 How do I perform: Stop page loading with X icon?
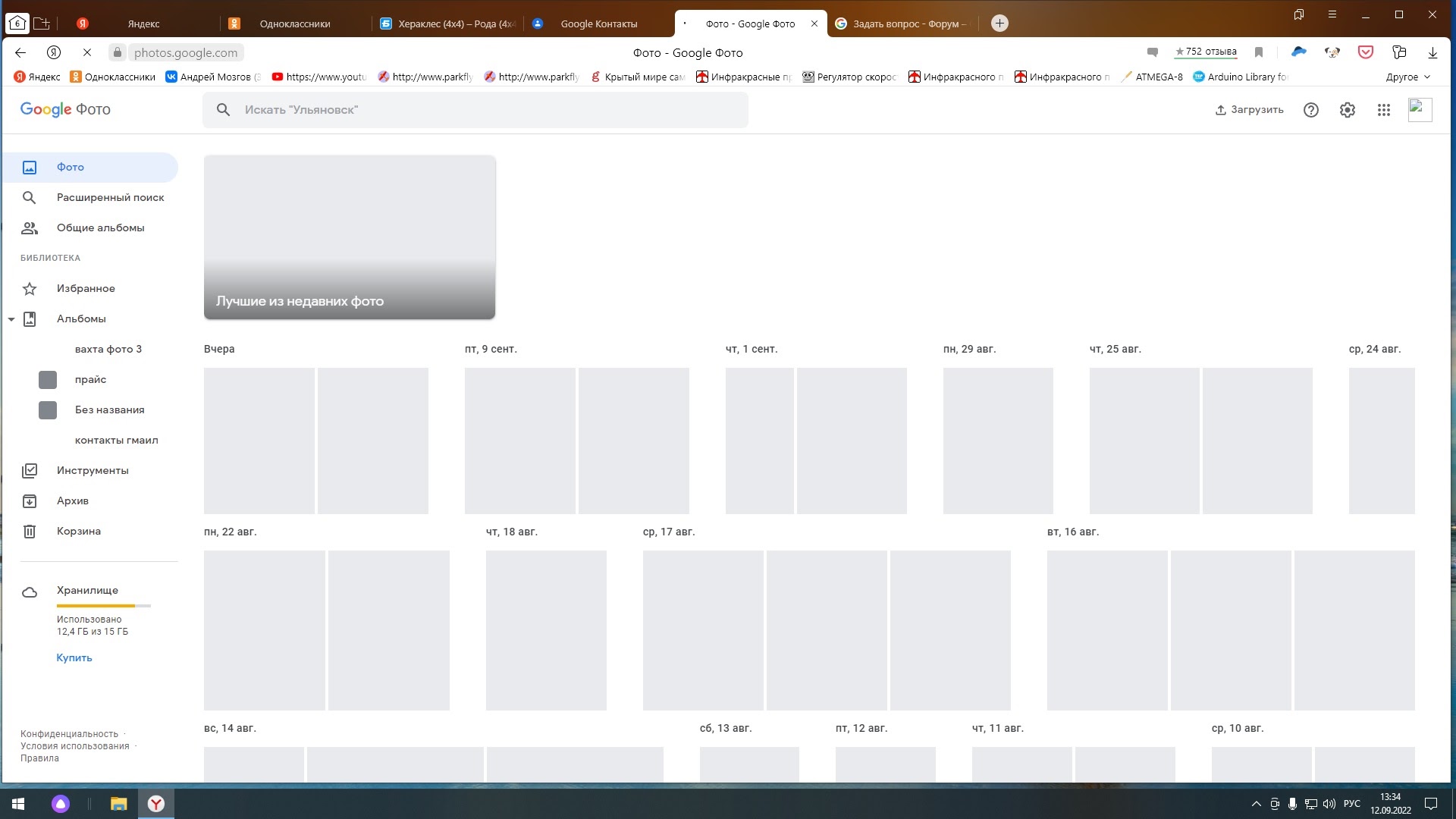[x=86, y=52]
